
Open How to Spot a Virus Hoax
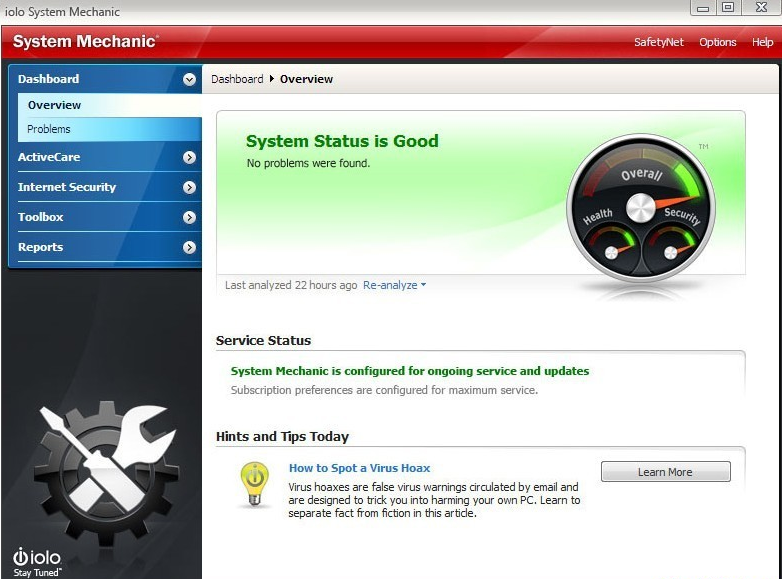tap(360, 468)
